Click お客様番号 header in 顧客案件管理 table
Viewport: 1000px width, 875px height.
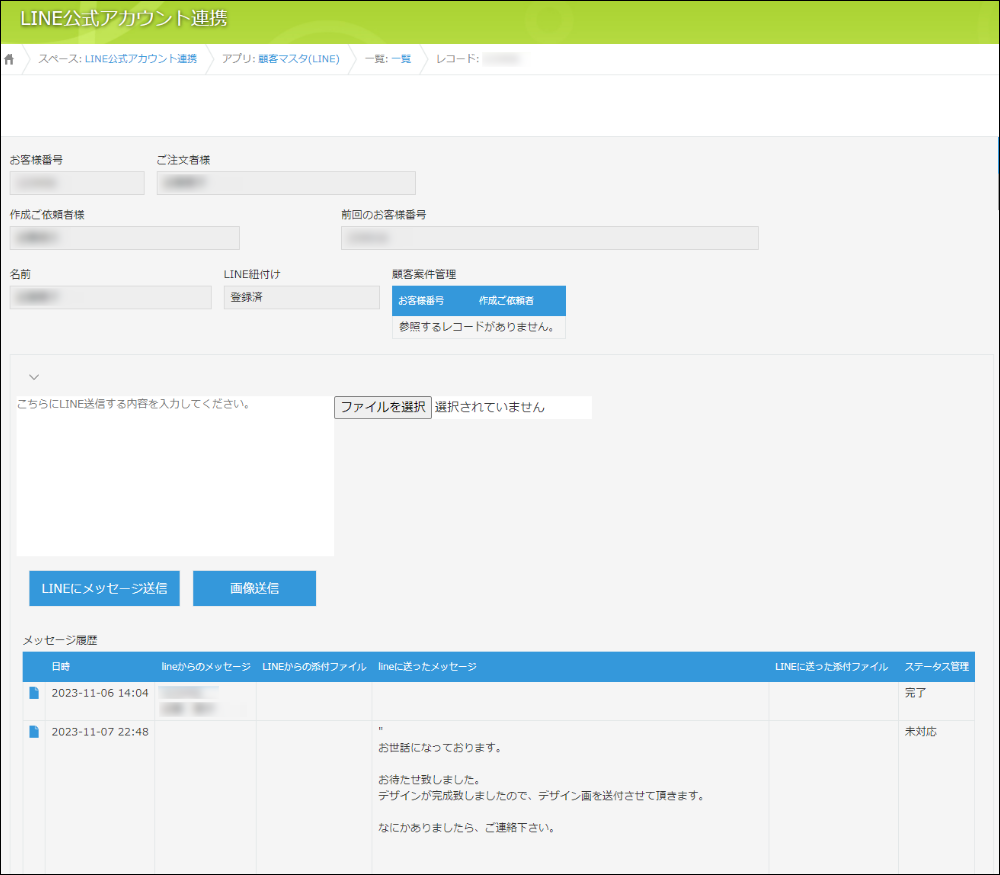(x=421, y=300)
